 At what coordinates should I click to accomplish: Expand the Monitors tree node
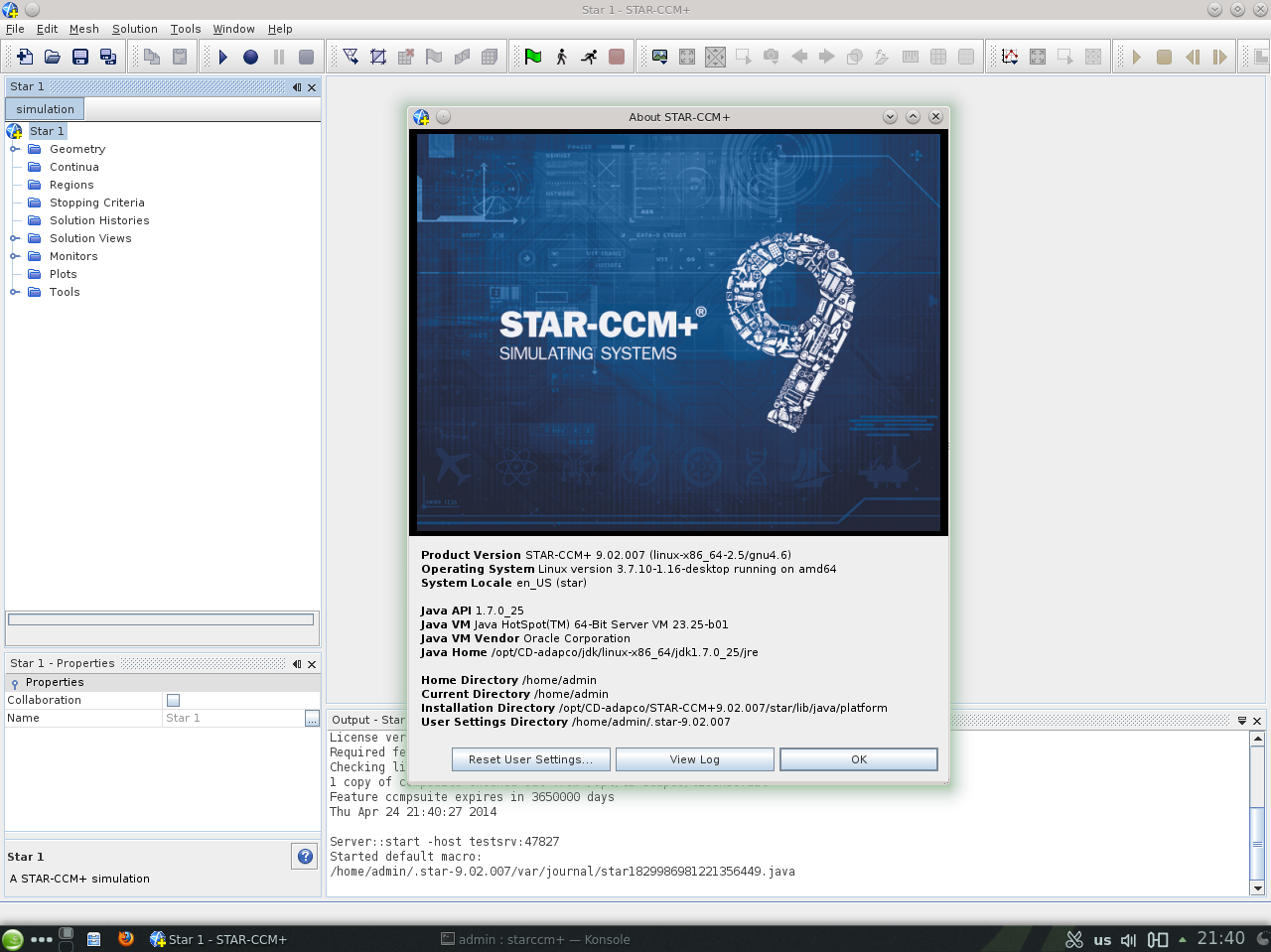click(15, 256)
